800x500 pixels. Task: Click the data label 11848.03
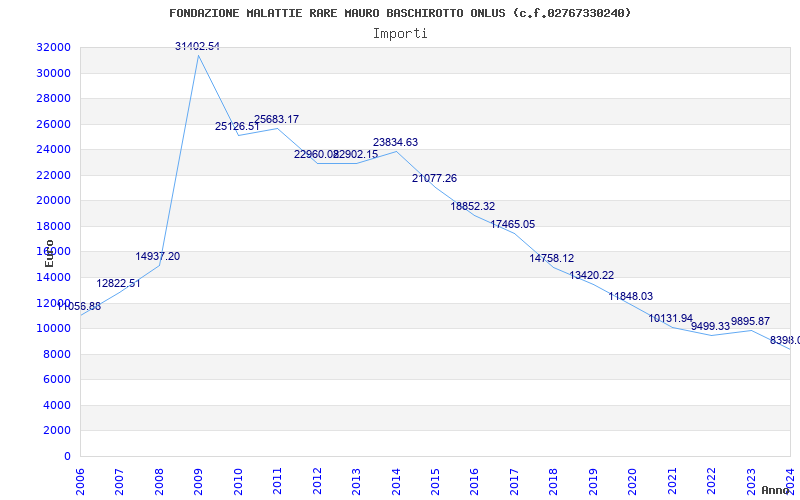631,296
